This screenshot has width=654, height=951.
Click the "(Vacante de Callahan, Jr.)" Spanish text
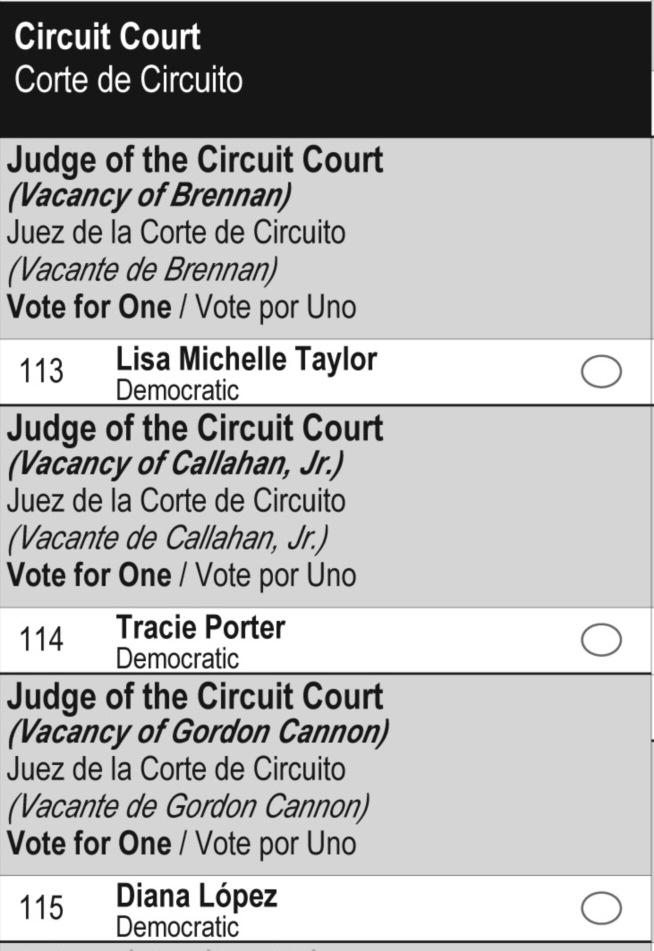[167, 538]
